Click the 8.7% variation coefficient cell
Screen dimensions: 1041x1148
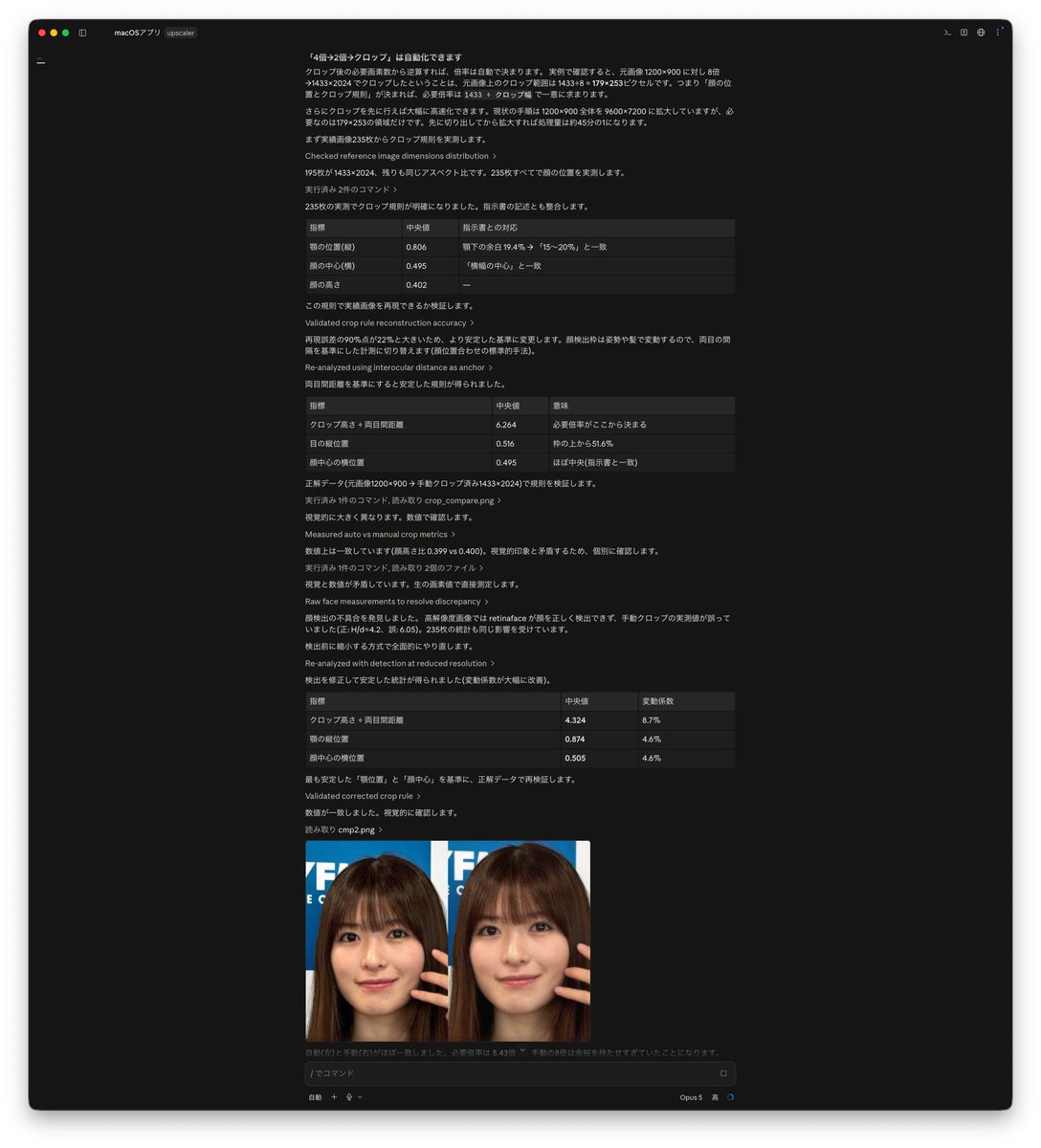coord(686,720)
